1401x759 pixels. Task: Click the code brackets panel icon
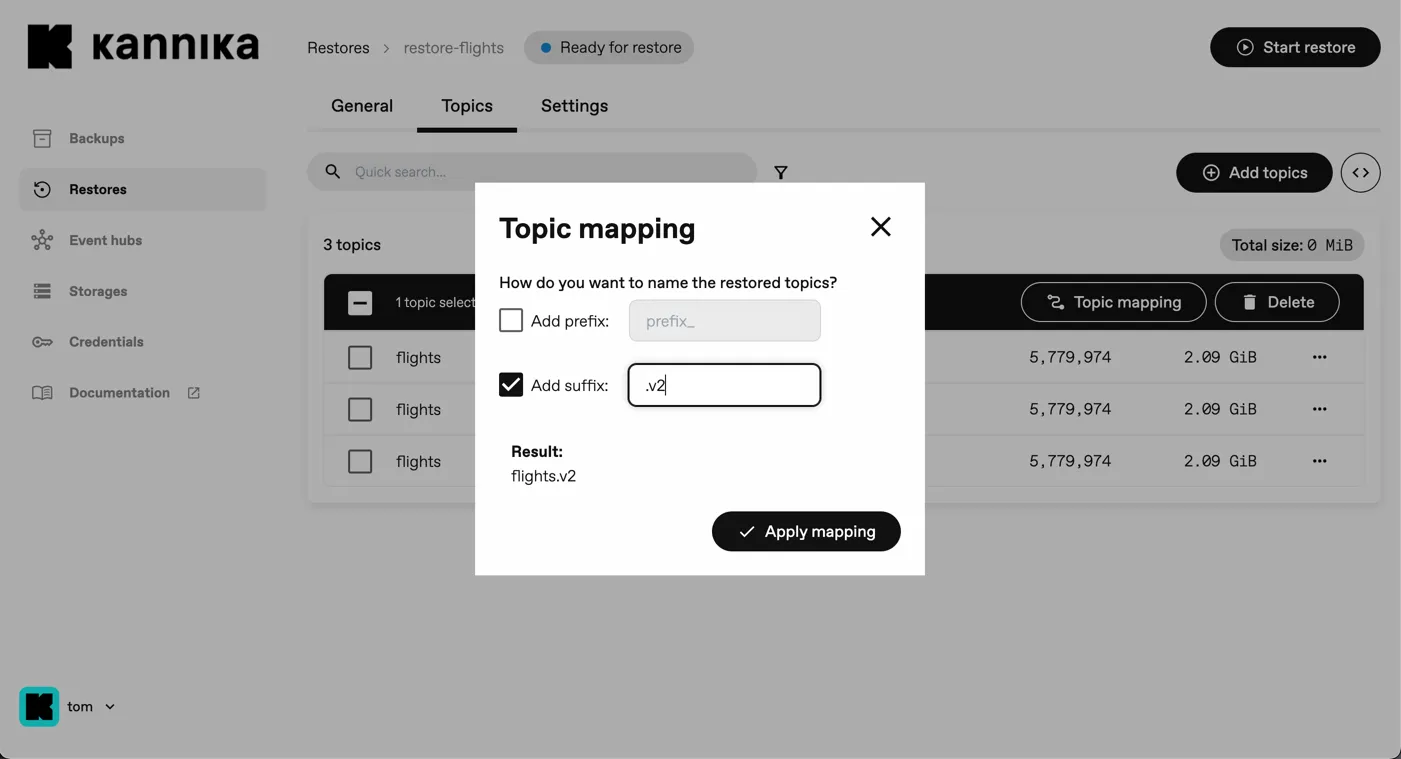[1360, 172]
